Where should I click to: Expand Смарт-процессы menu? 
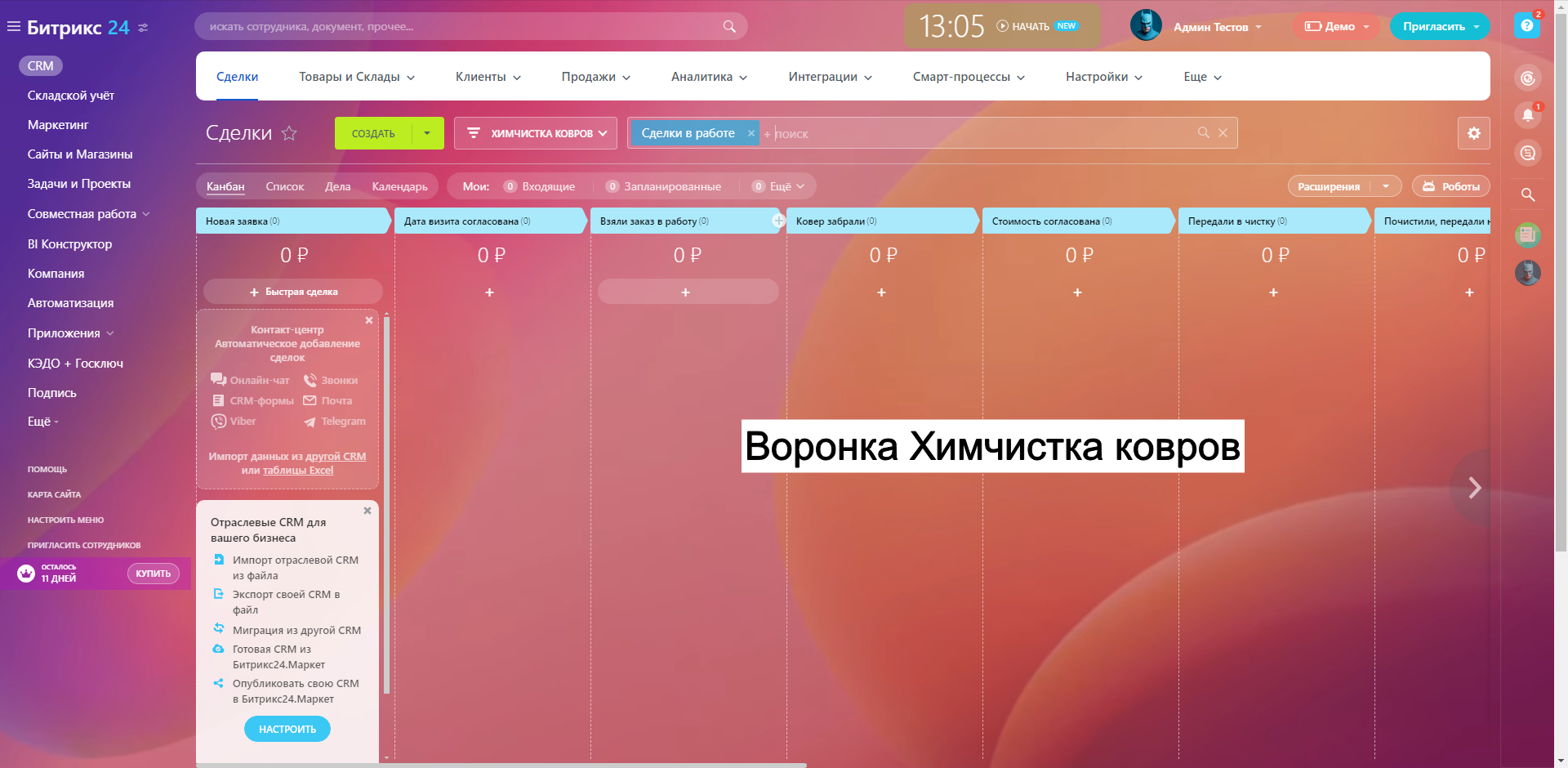969,77
